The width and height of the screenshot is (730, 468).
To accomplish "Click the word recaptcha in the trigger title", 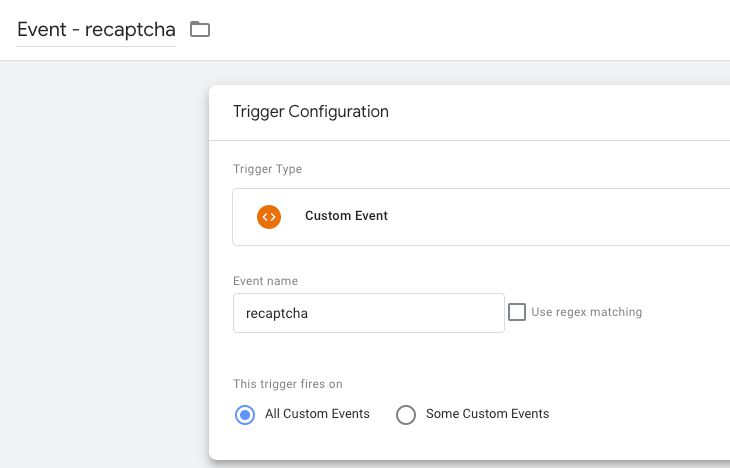I will (x=130, y=29).
